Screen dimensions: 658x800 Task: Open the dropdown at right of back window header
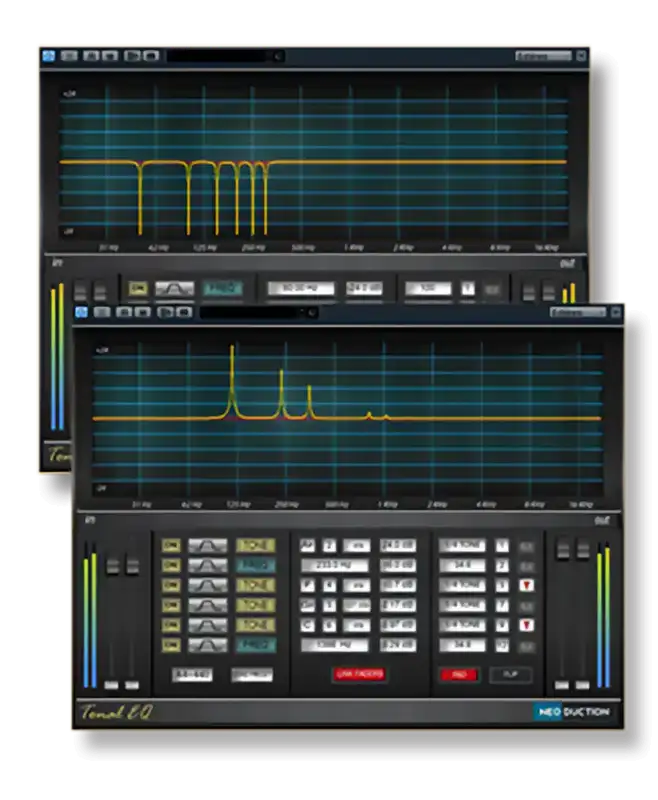pos(544,56)
